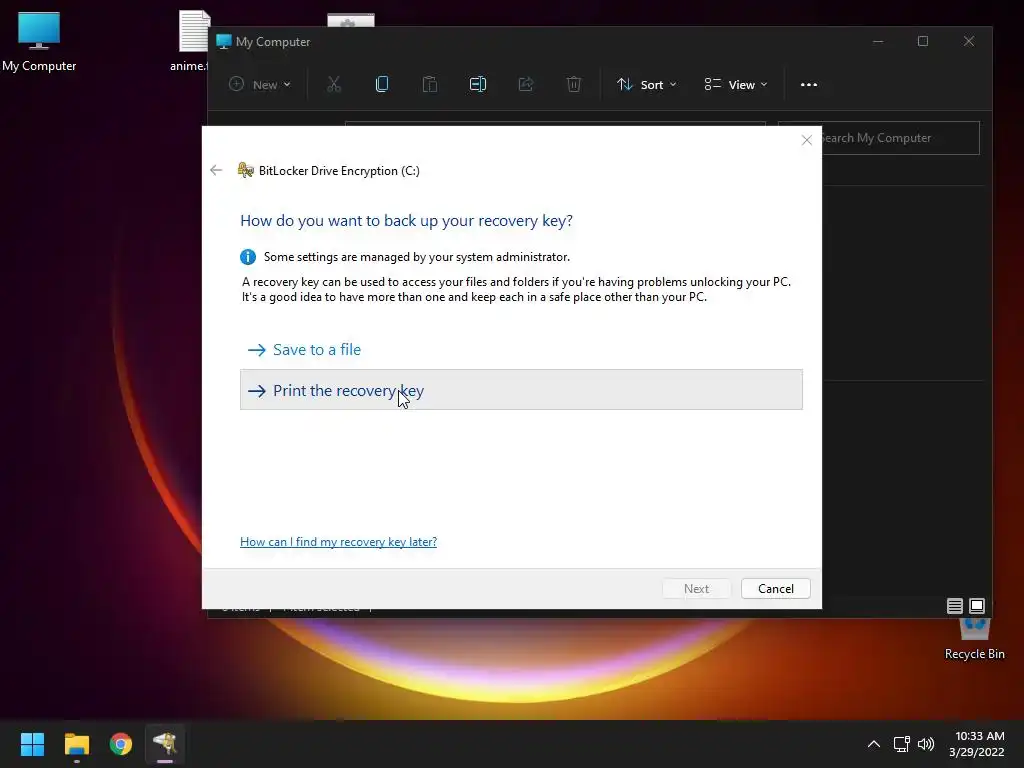Open the Windows Start menu
This screenshot has height=768, width=1024.
(x=32, y=744)
